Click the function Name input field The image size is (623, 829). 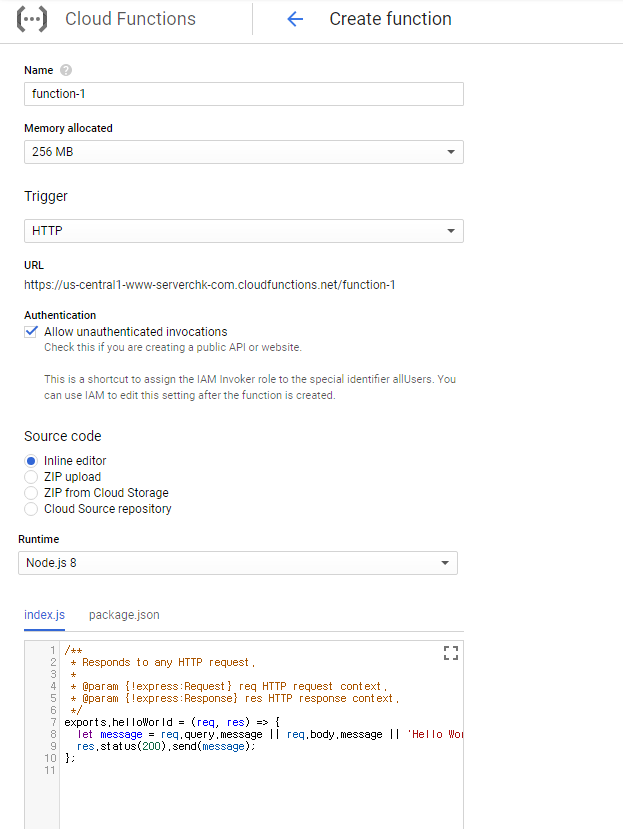pyautogui.click(x=243, y=94)
